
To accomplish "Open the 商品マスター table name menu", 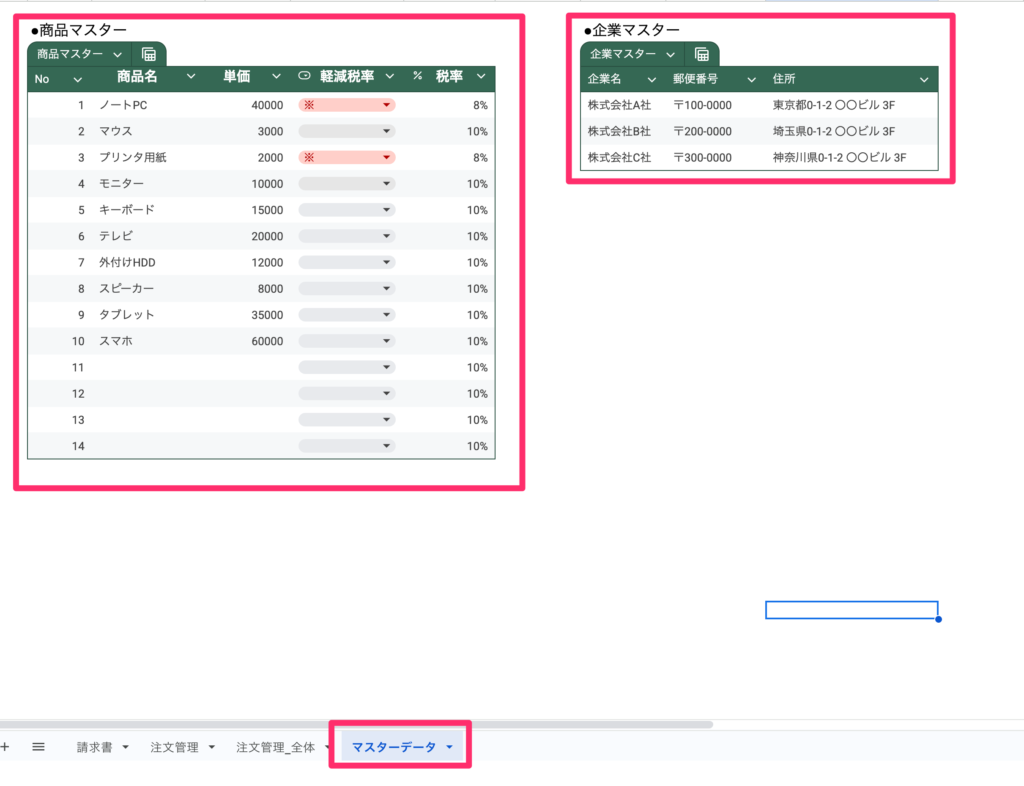I will point(118,54).
